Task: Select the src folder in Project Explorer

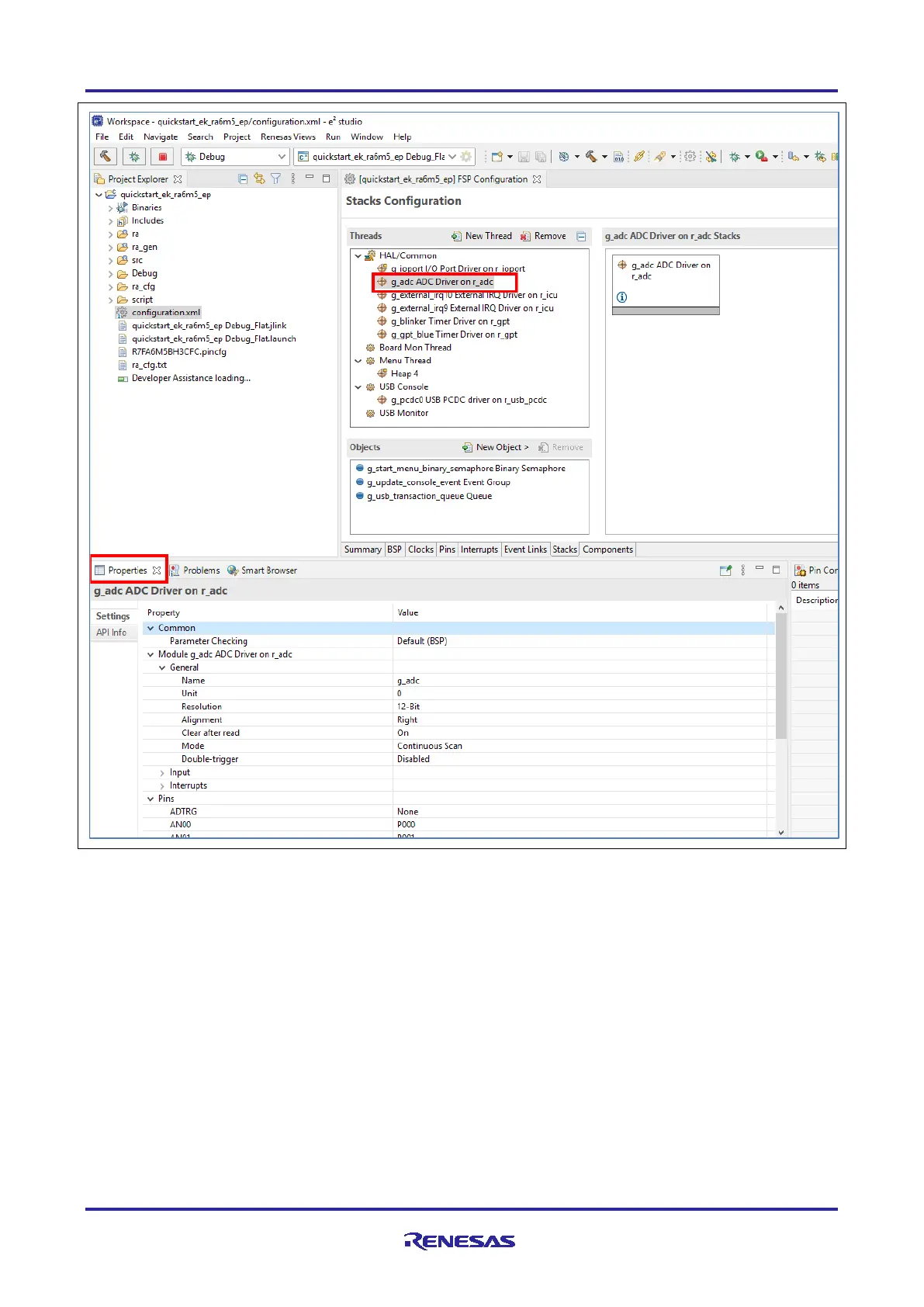Action: click(137, 261)
